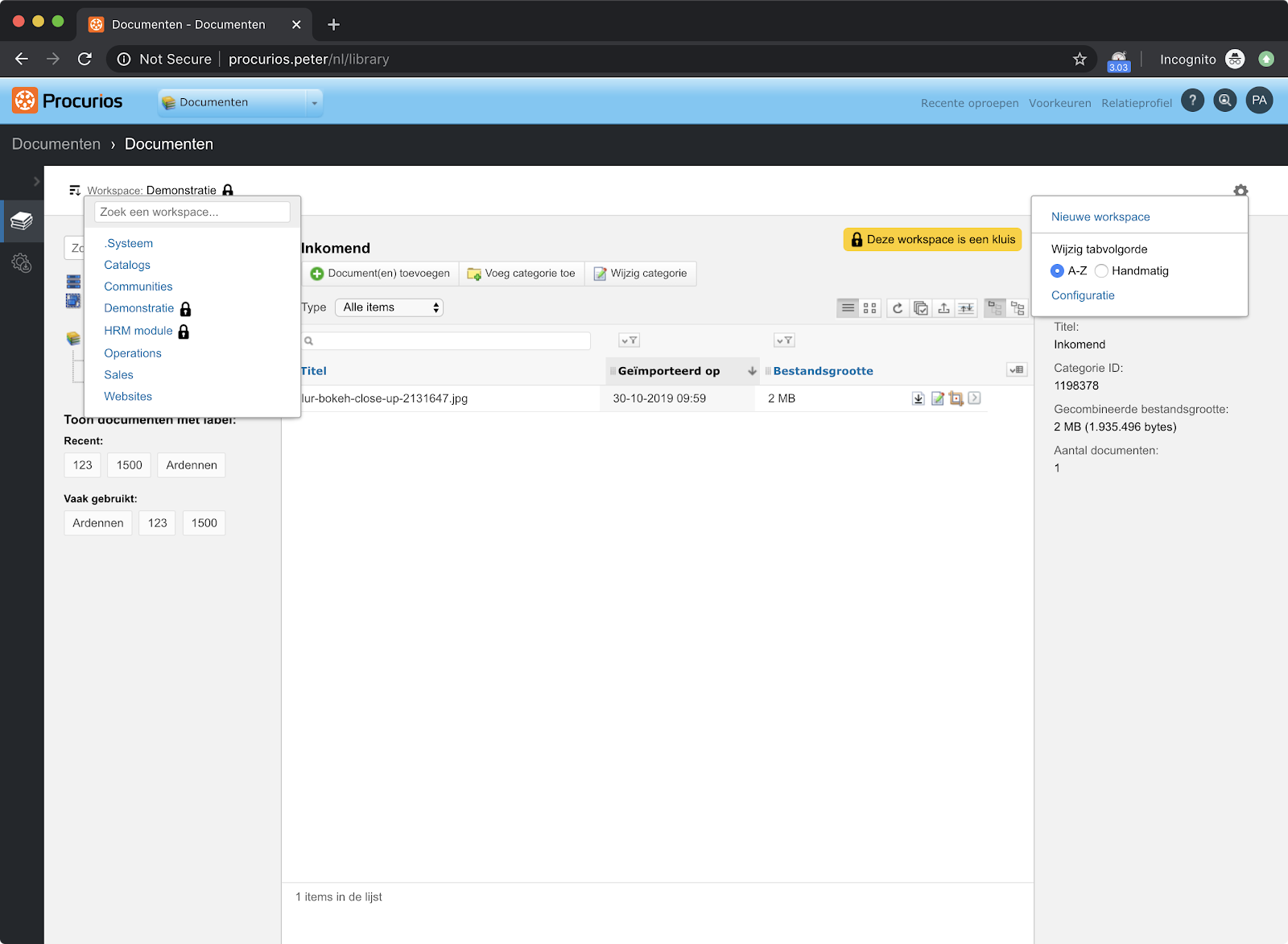This screenshot has height=944, width=1288.
Task: Choose Demonstratie in the workspace list
Action: pos(139,308)
